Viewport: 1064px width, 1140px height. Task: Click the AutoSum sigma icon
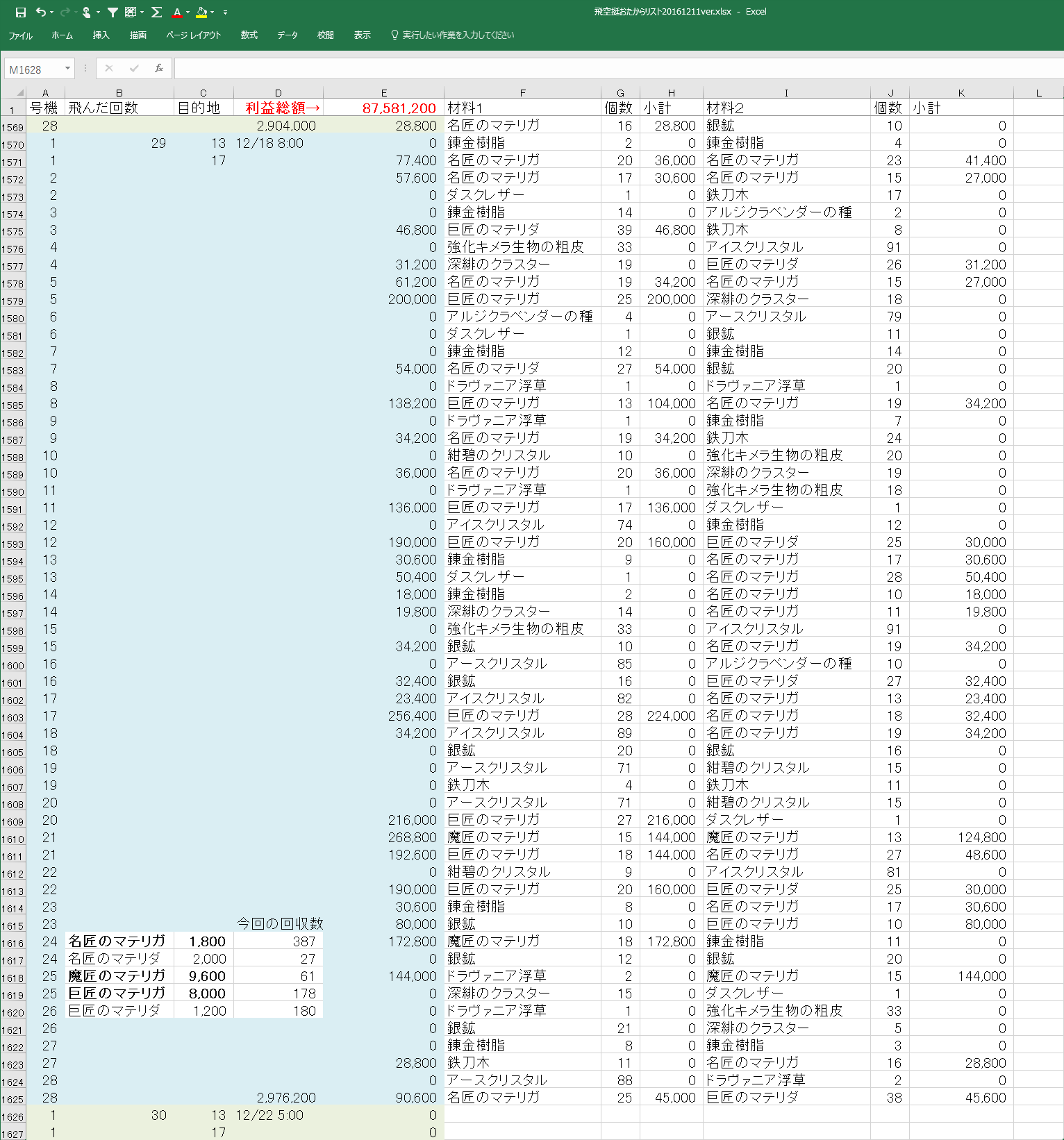157,12
